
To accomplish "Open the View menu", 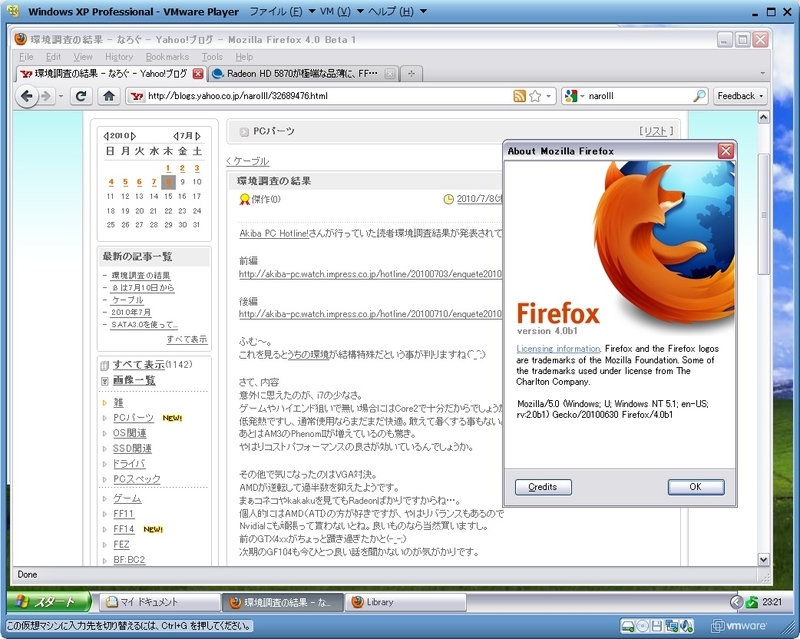I will coord(83,57).
